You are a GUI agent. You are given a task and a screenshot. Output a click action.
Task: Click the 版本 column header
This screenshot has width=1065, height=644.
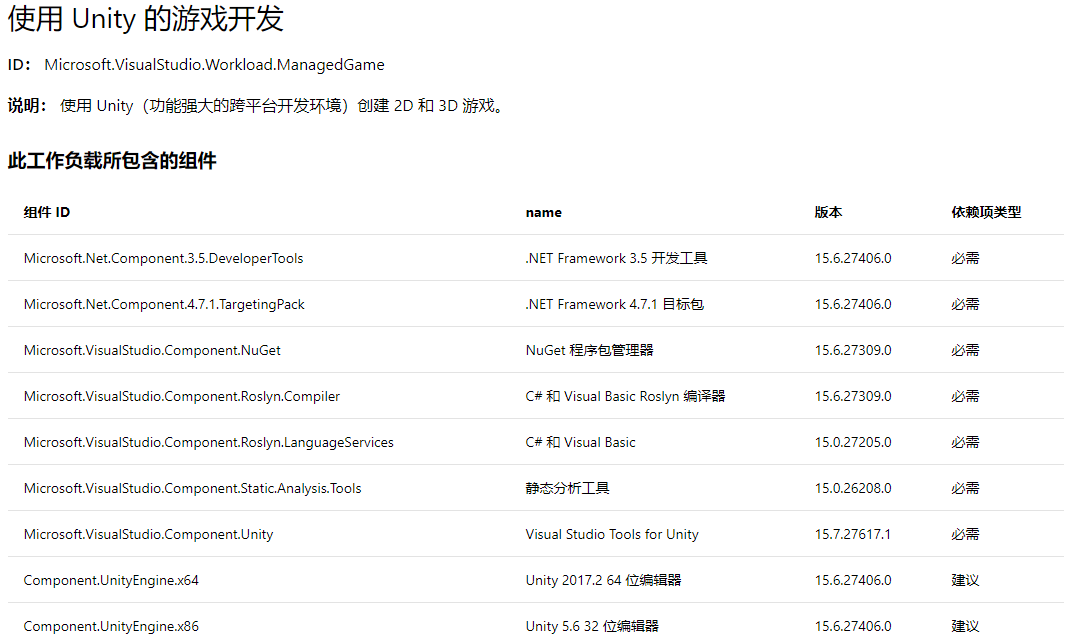(x=828, y=213)
